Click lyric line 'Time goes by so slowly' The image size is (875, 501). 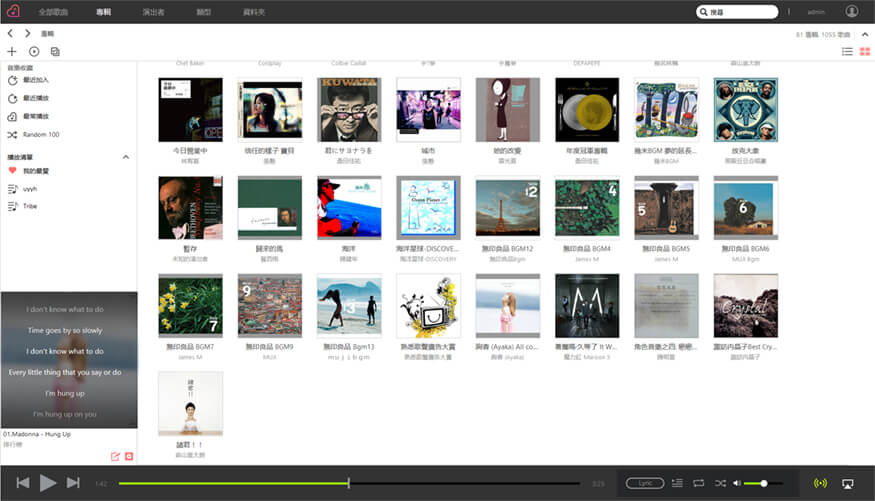click(65, 330)
